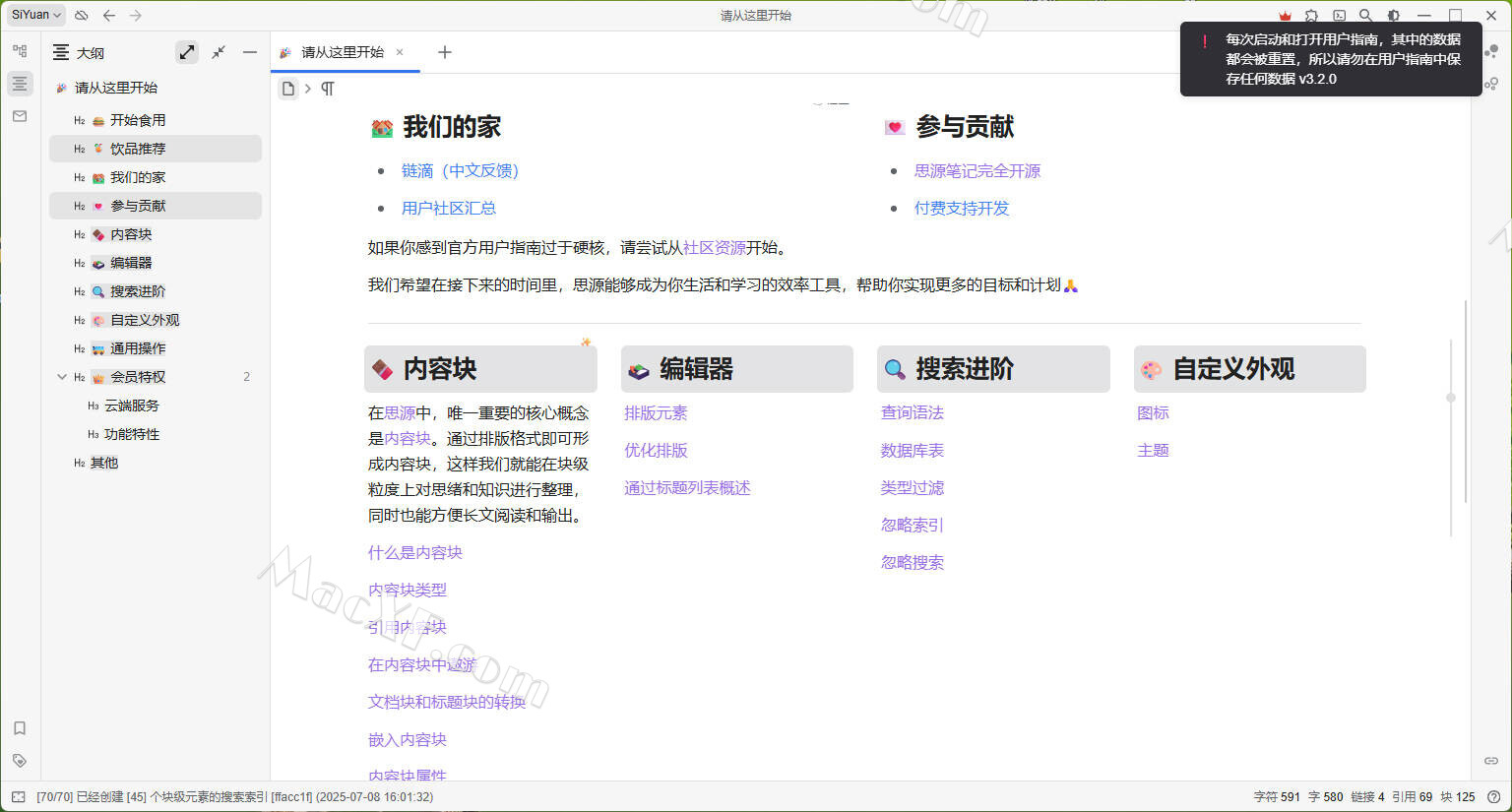1512x812 pixels.
Task: Go forward with the right arrow
Action: pyautogui.click(x=136, y=16)
